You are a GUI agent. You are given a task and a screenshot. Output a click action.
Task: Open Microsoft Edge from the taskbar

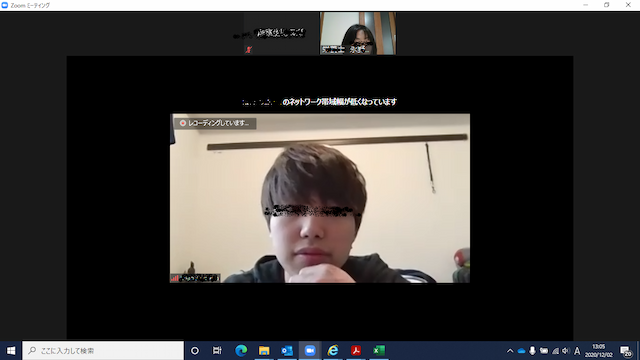241,351
